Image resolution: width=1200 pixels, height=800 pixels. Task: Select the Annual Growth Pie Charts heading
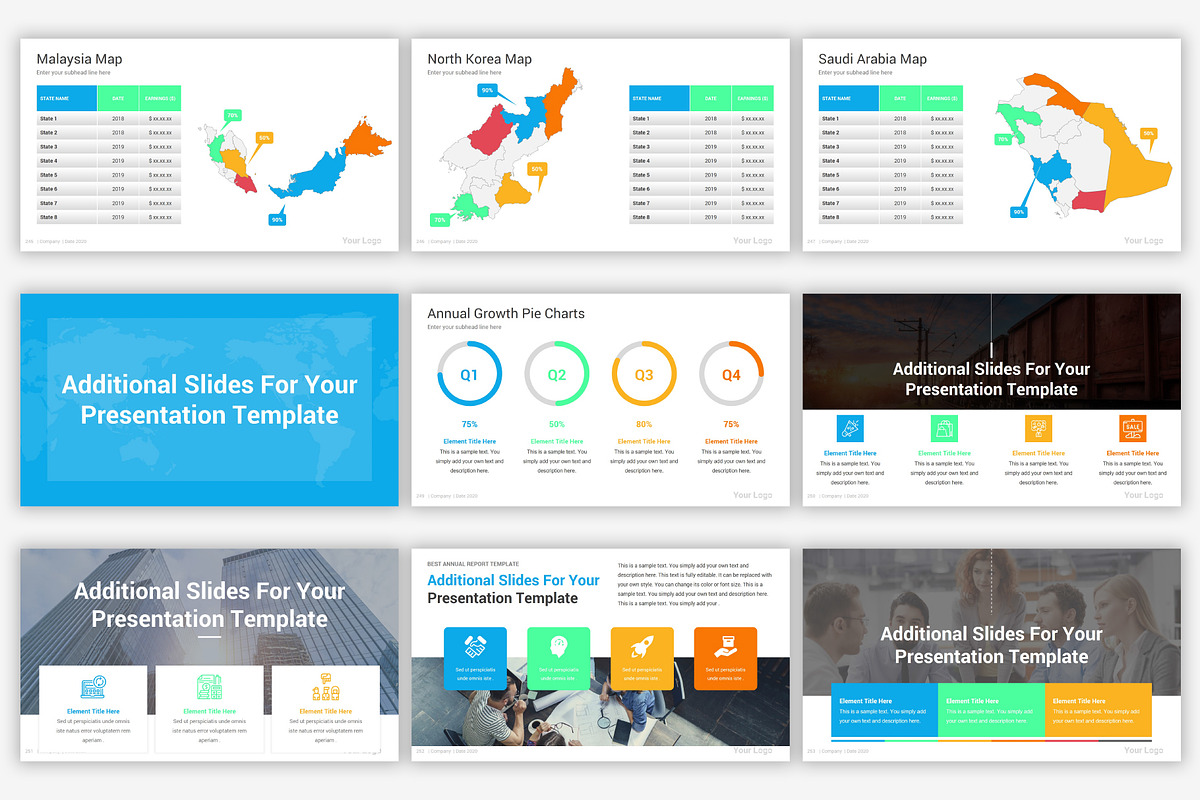click(x=506, y=313)
